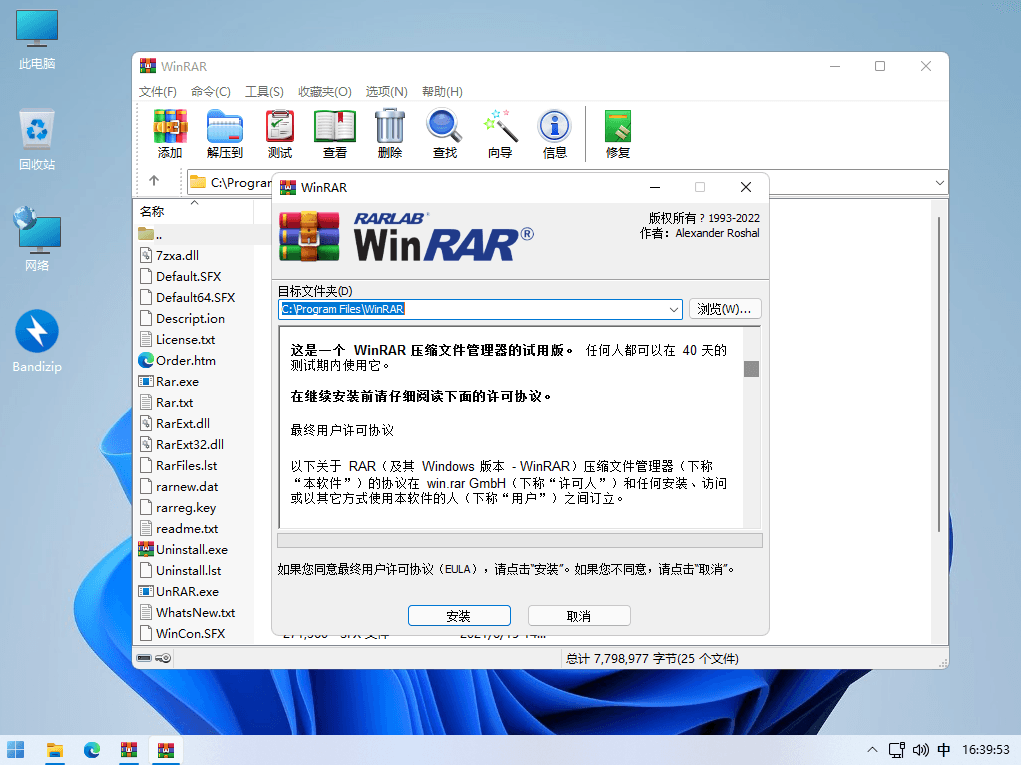Click the 安装 (Install) button
This screenshot has height=765, width=1021.
[459, 616]
